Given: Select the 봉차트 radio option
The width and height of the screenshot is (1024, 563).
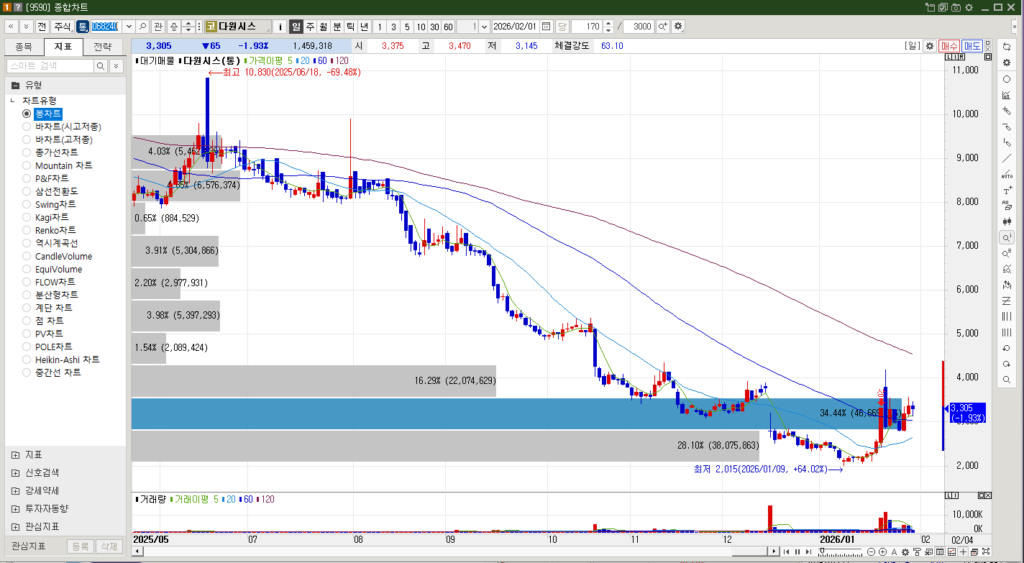Looking at the screenshot, I should (27, 114).
